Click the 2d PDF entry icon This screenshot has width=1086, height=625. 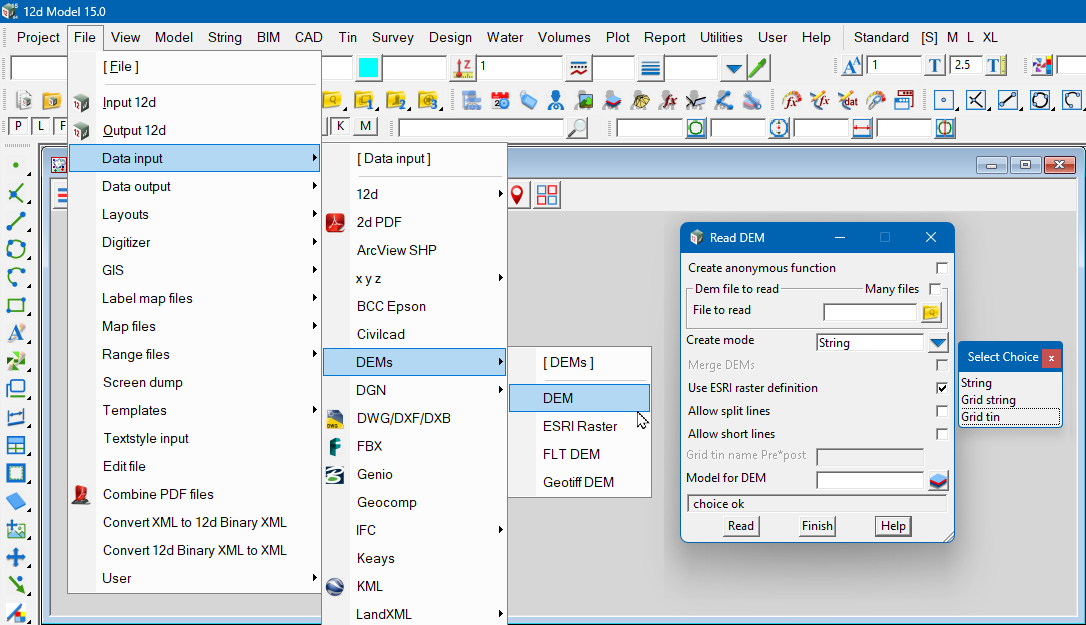click(336, 222)
